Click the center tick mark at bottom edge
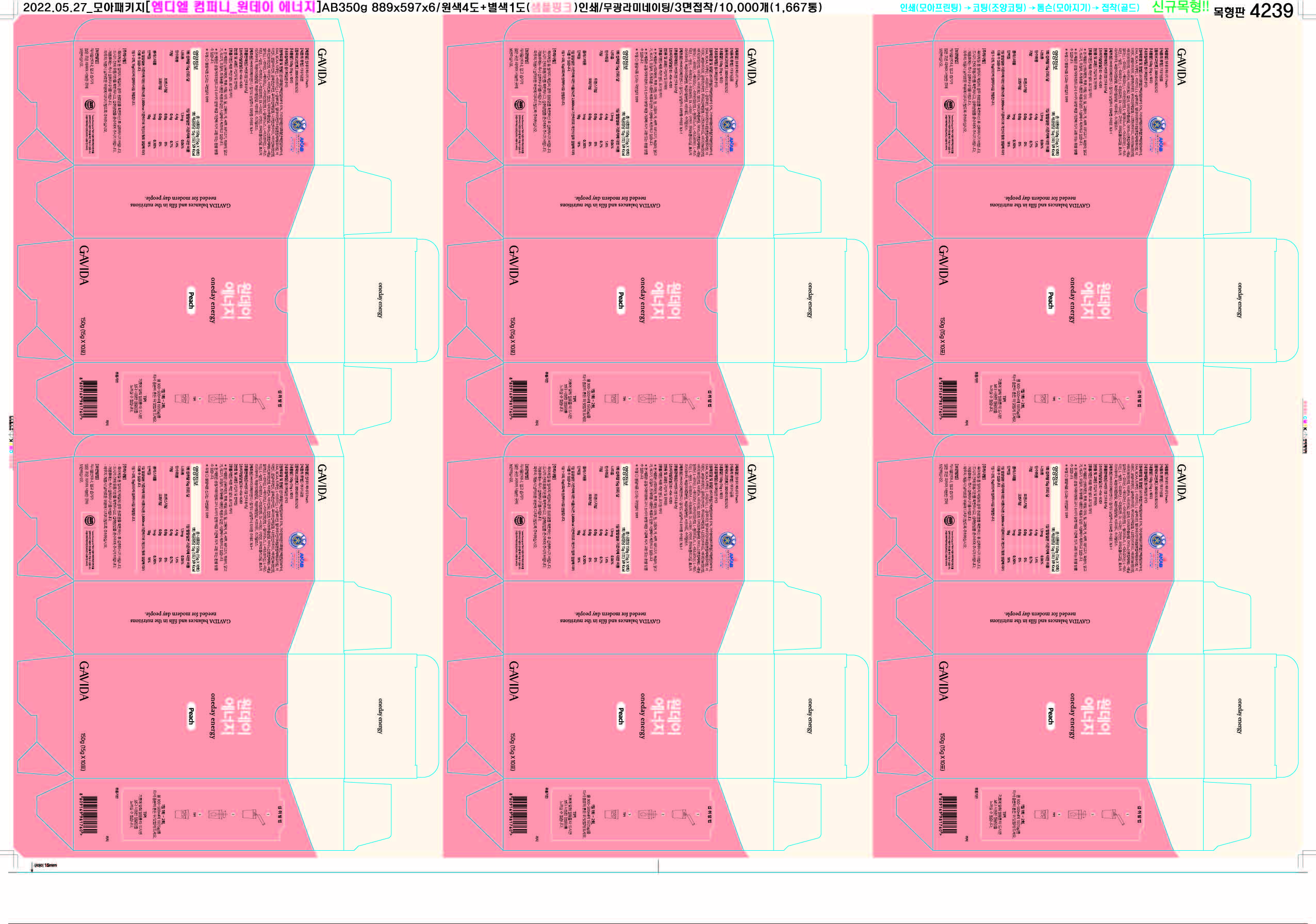Viewport: 1316px width, 924px height. click(x=658, y=866)
